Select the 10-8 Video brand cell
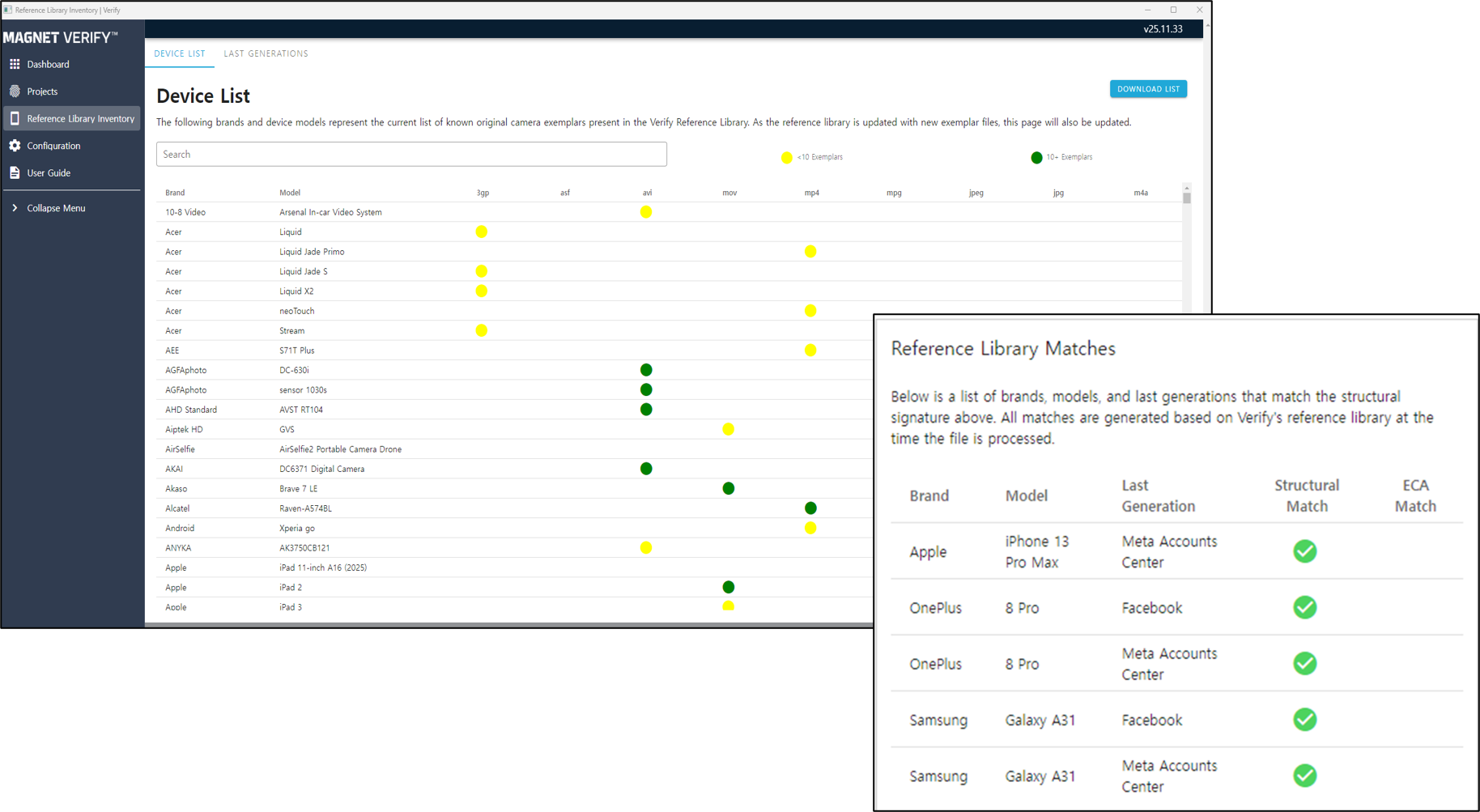This screenshot has height=812, width=1480. 185,212
